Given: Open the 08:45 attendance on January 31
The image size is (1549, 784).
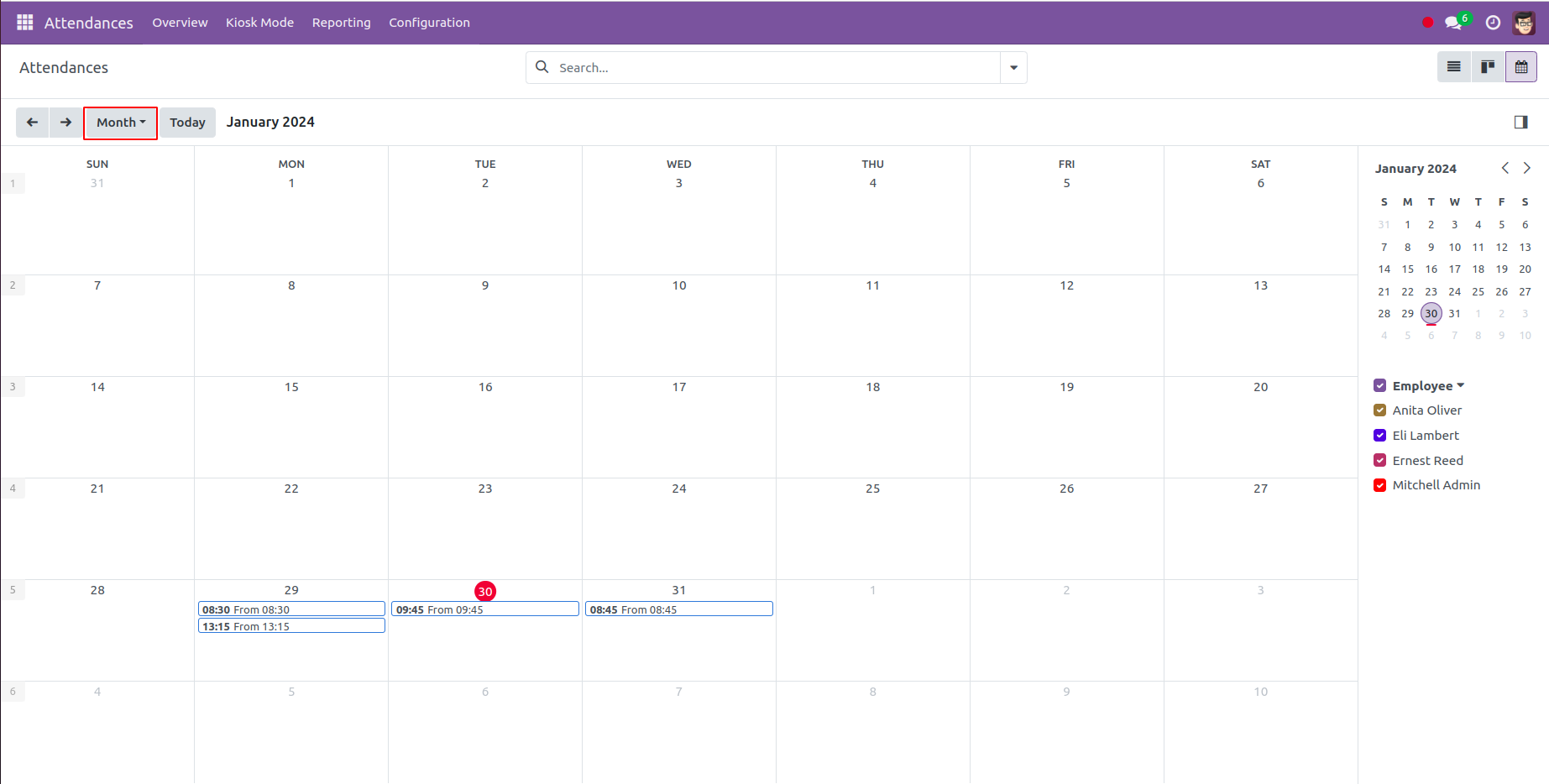Looking at the screenshot, I should click(x=678, y=609).
